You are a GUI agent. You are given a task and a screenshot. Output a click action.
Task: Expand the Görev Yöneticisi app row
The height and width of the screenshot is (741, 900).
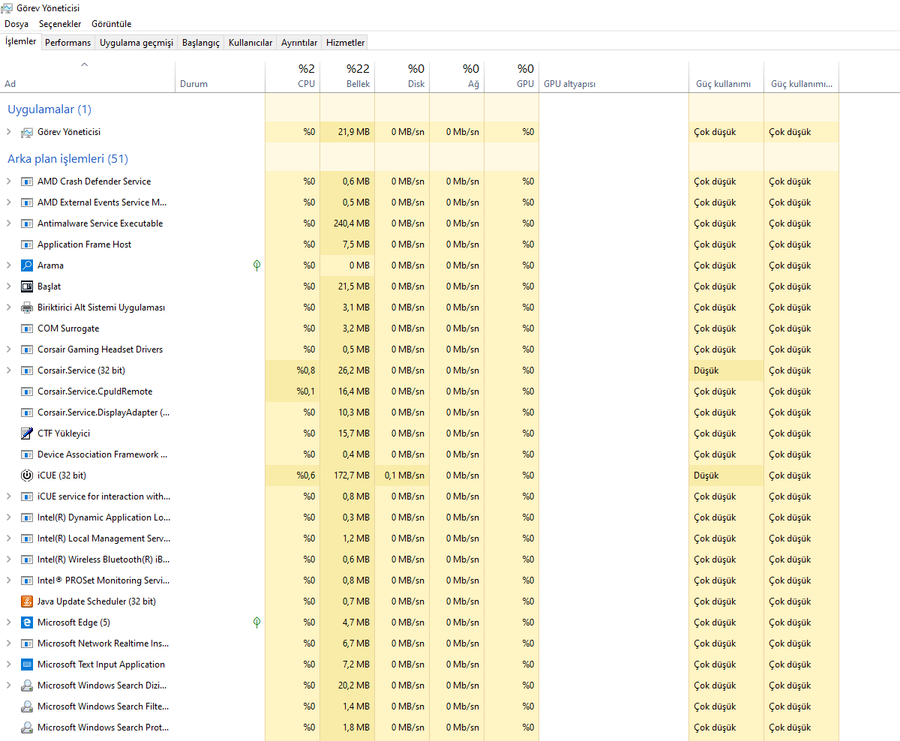9,132
